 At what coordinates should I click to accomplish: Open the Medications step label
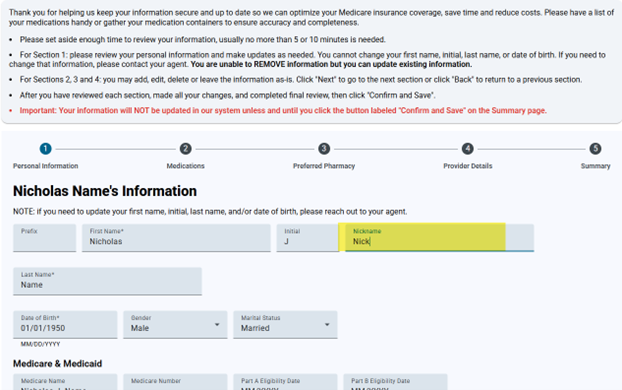(185, 166)
